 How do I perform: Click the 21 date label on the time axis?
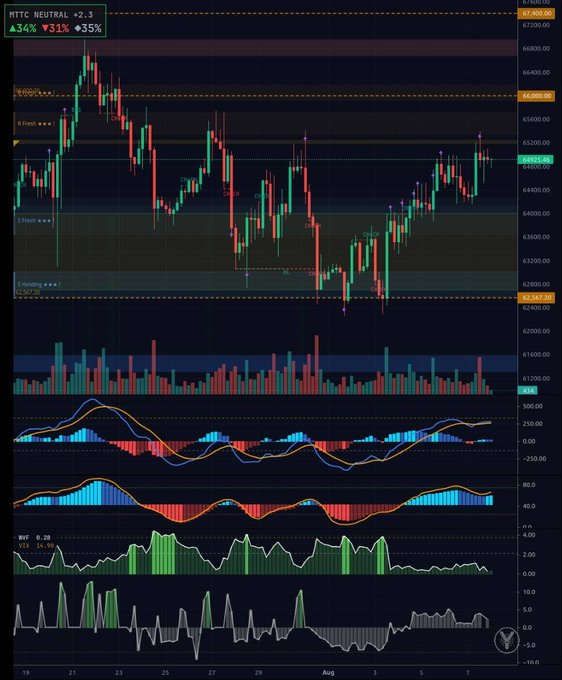click(x=72, y=673)
